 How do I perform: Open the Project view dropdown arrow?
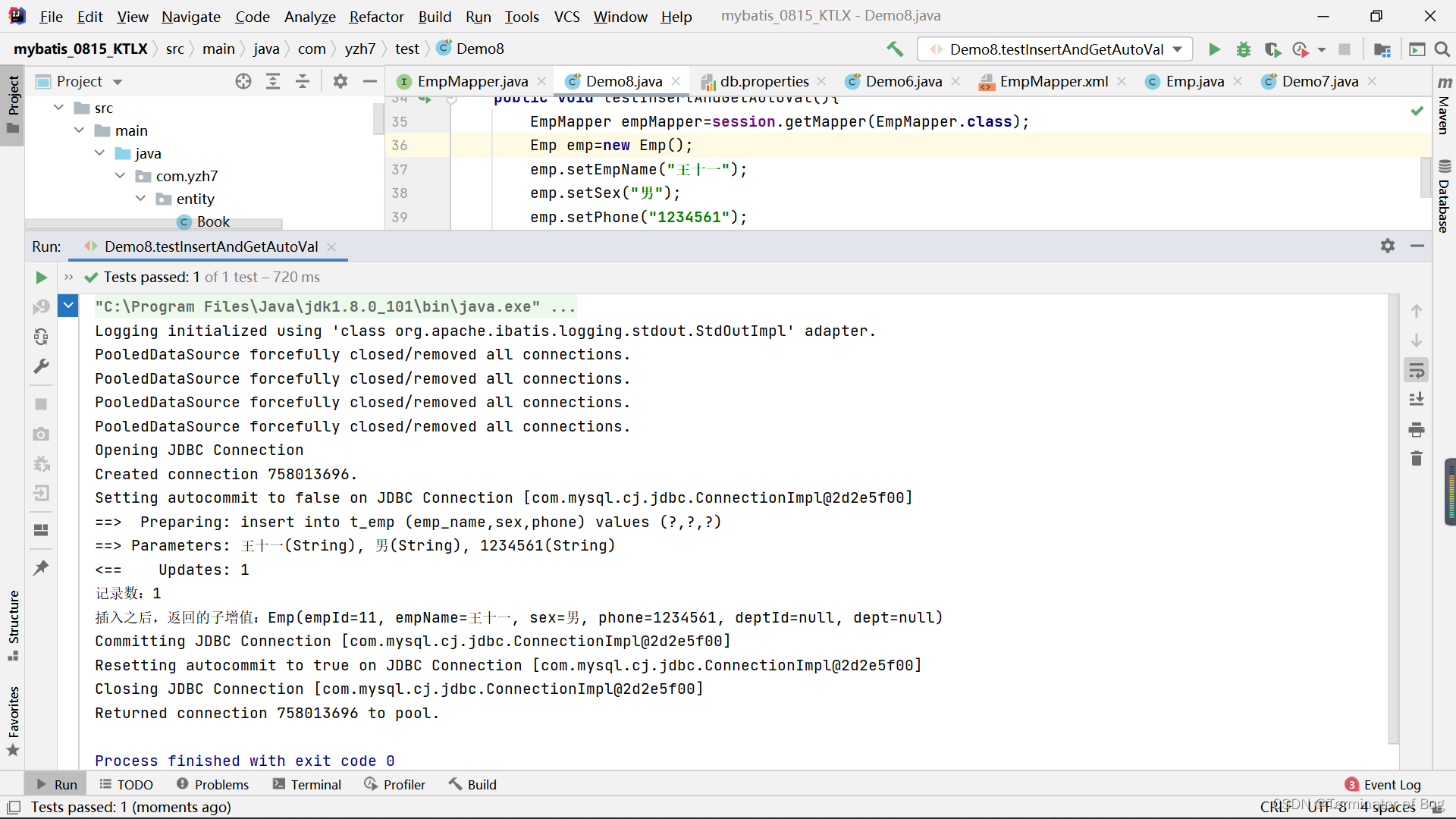(118, 81)
